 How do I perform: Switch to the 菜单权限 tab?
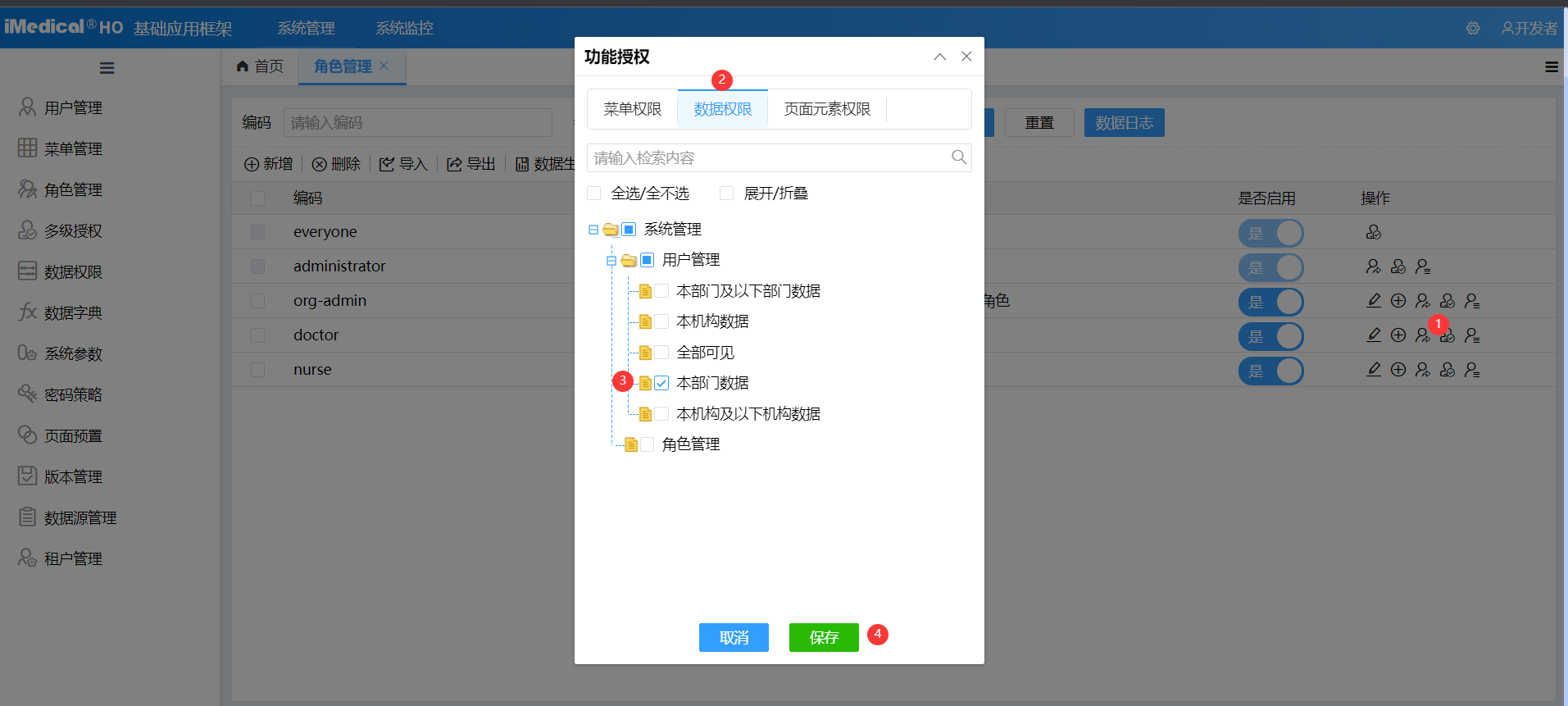(x=633, y=109)
